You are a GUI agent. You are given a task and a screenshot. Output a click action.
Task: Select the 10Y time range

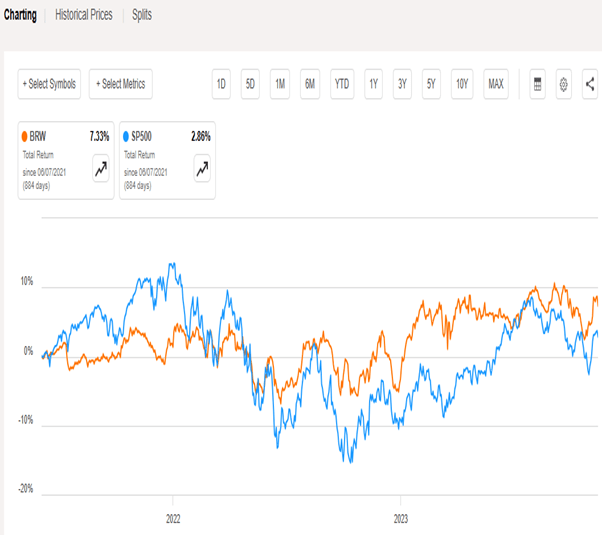[x=461, y=85]
